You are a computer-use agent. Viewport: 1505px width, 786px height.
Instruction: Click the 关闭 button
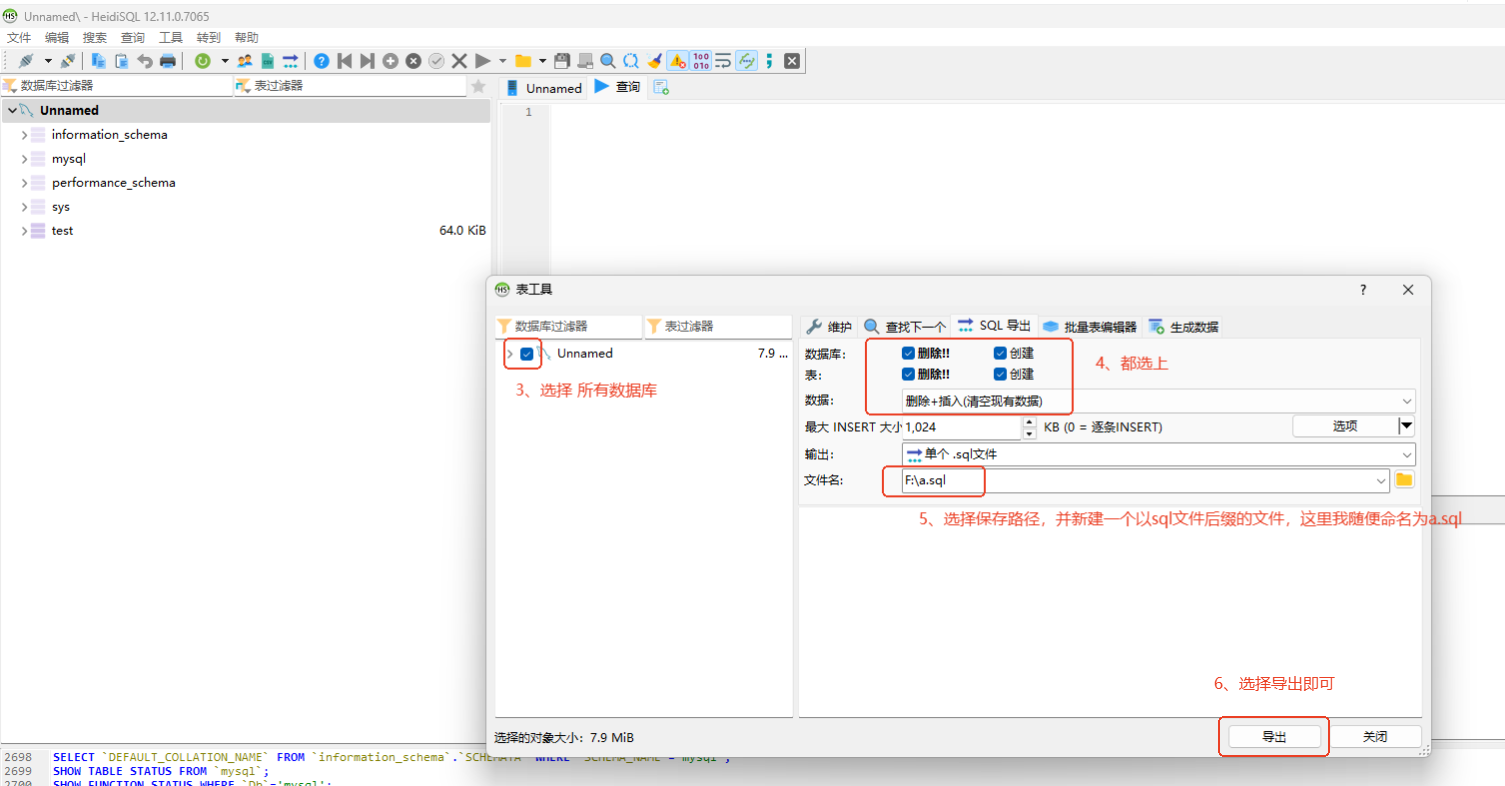pyautogui.click(x=1375, y=737)
